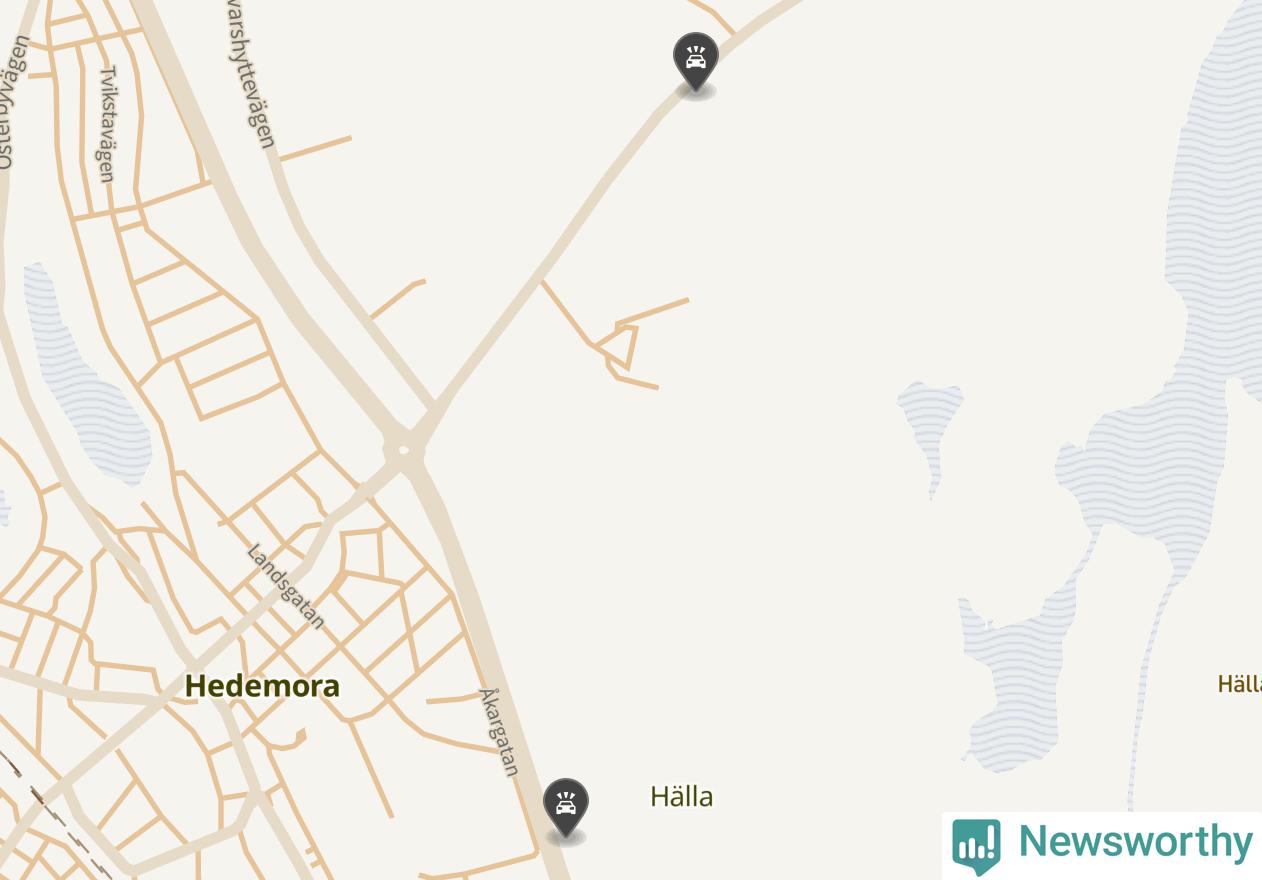Image resolution: width=1262 pixels, height=880 pixels.
Task: Click the partially visible Österbyvägen road label
Action: [x=10, y=100]
